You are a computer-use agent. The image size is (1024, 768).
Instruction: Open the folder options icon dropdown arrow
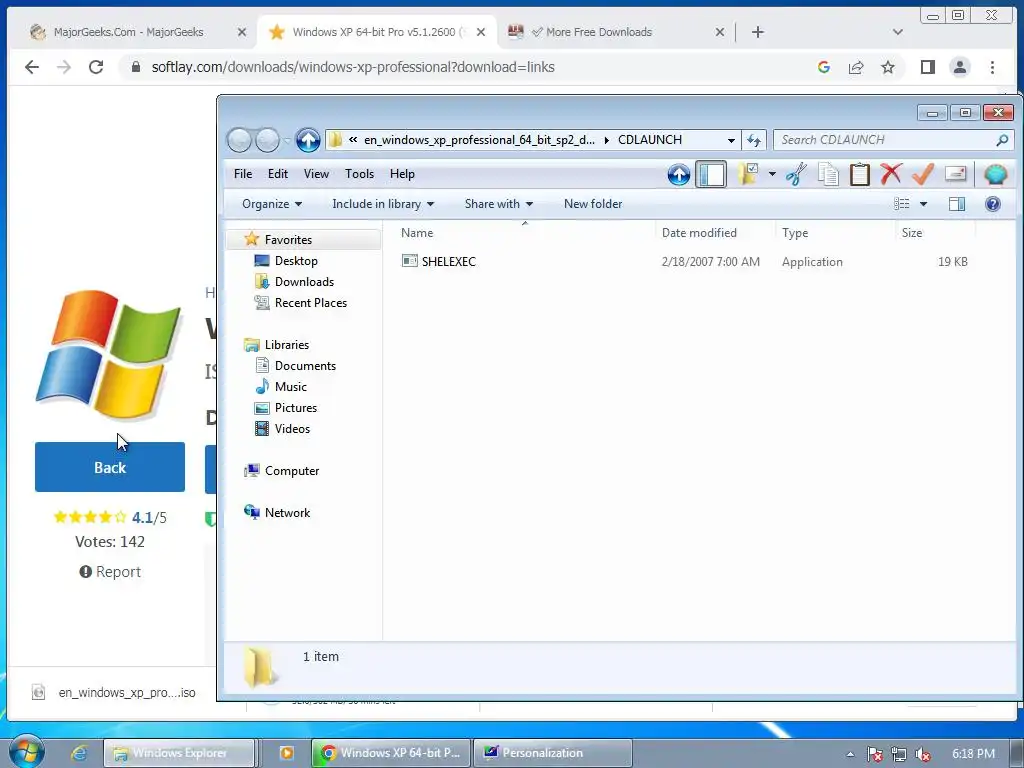[x=772, y=174]
